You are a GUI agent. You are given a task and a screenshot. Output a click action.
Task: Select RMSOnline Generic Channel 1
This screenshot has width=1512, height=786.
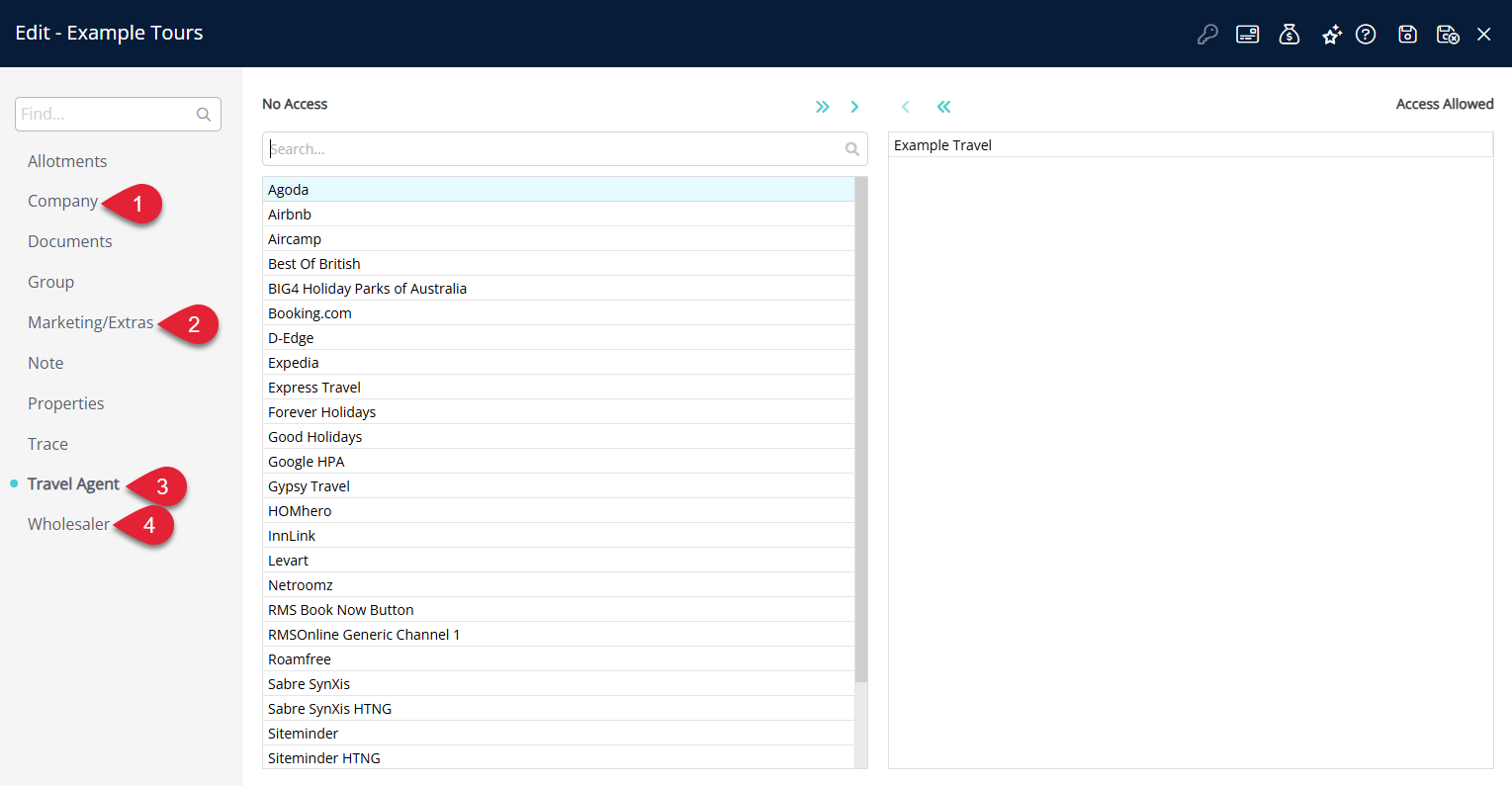coord(559,635)
